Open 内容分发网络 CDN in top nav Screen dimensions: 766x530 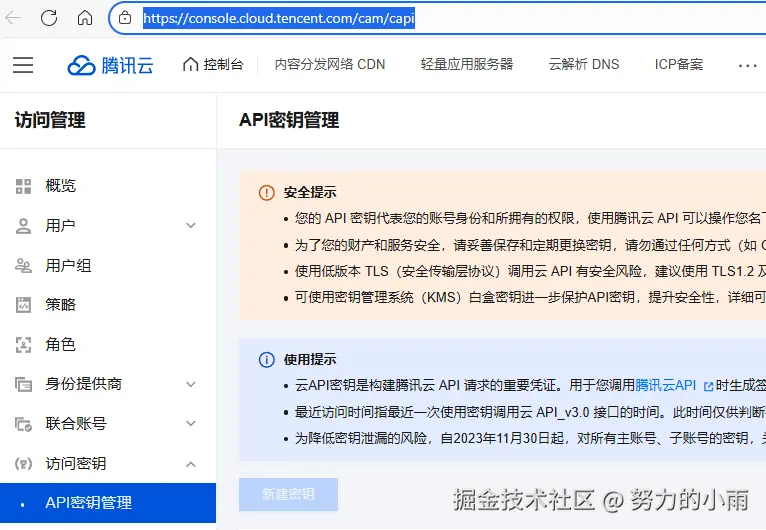[330, 64]
